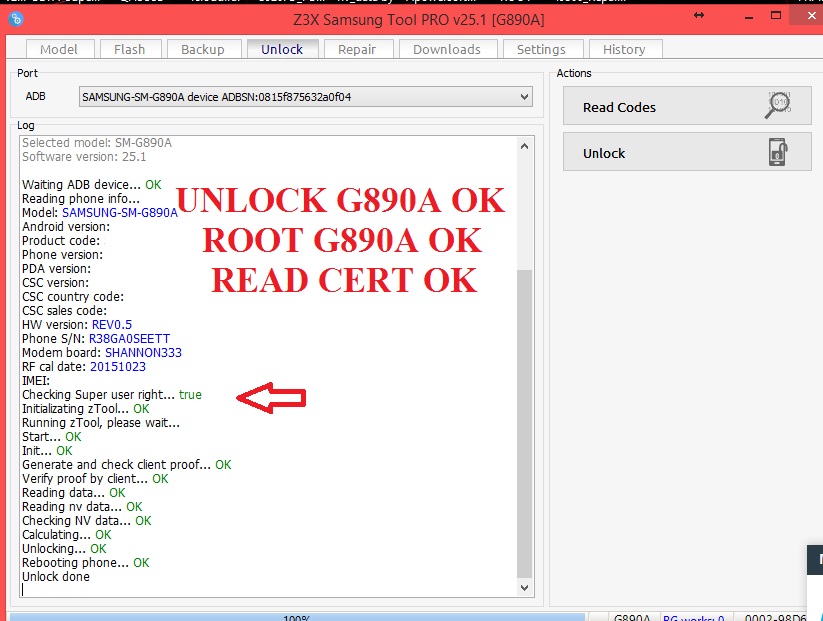Viewport: 823px width, 621px height.
Task: Click 'Modem board: SHANNON333' log line
Action: pyautogui.click(x=102, y=353)
